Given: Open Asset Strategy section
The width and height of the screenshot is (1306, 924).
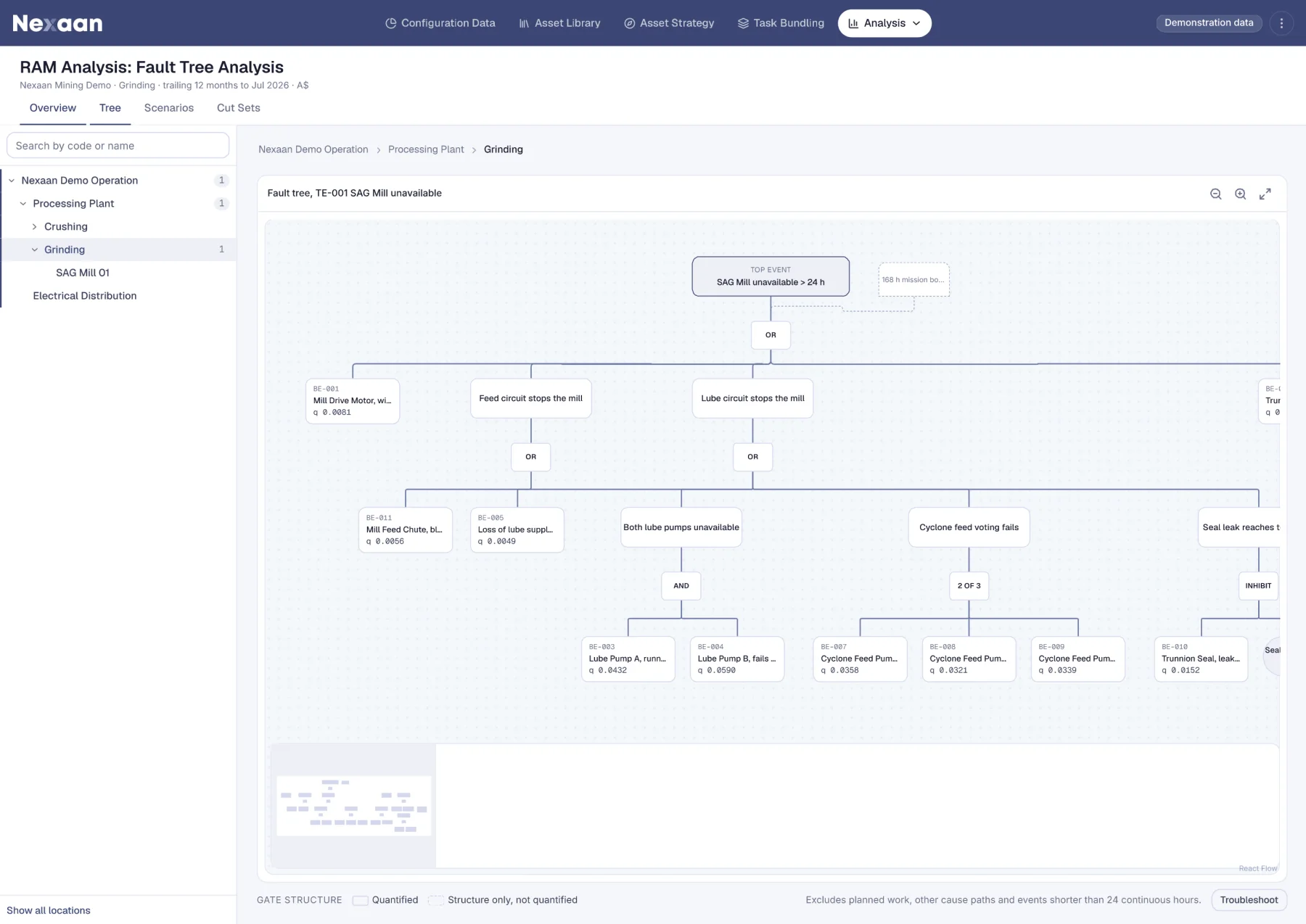Looking at the screenshot, I should point(669,23).
